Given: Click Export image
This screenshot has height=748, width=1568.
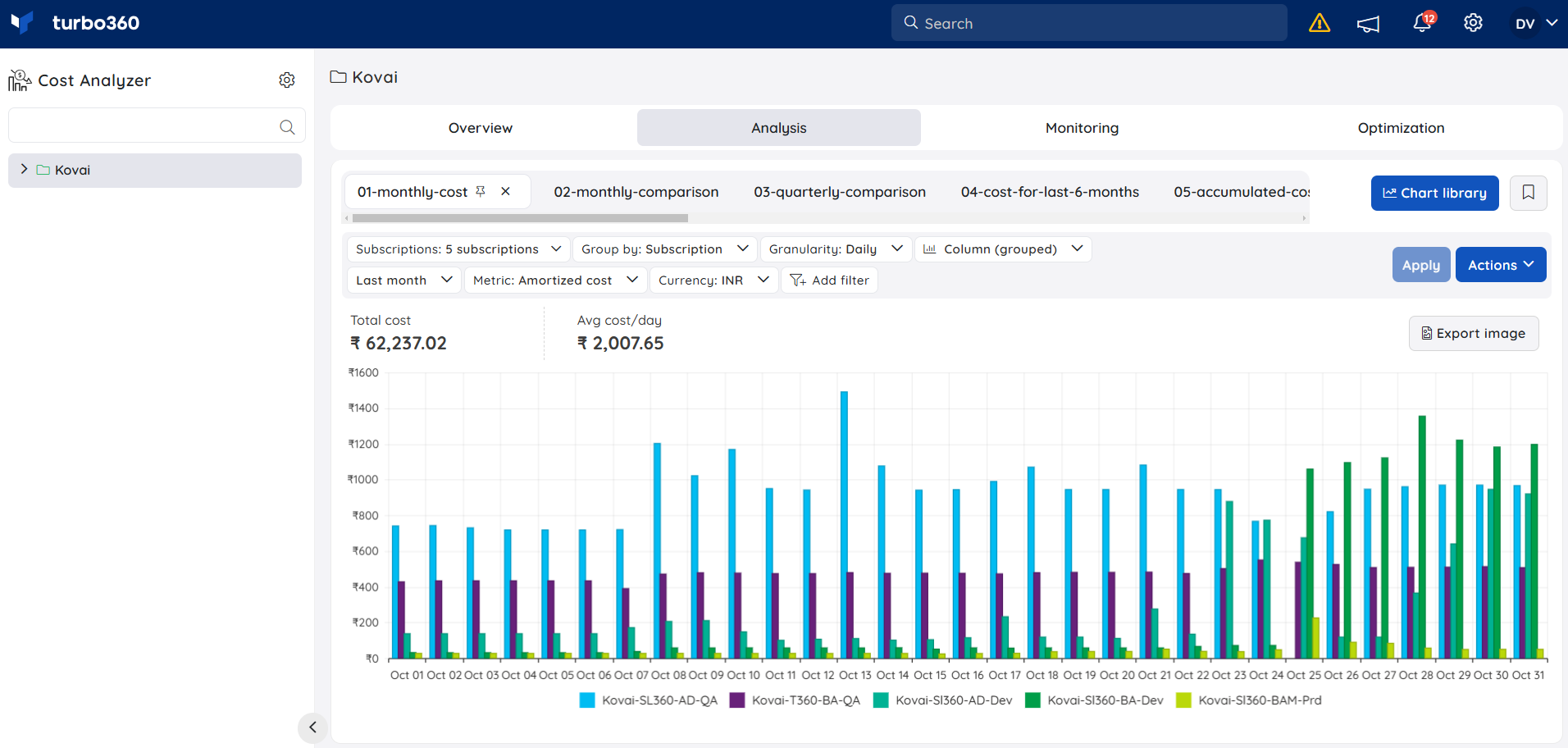Looking at the screenshot, I should tap(1473, 334).
